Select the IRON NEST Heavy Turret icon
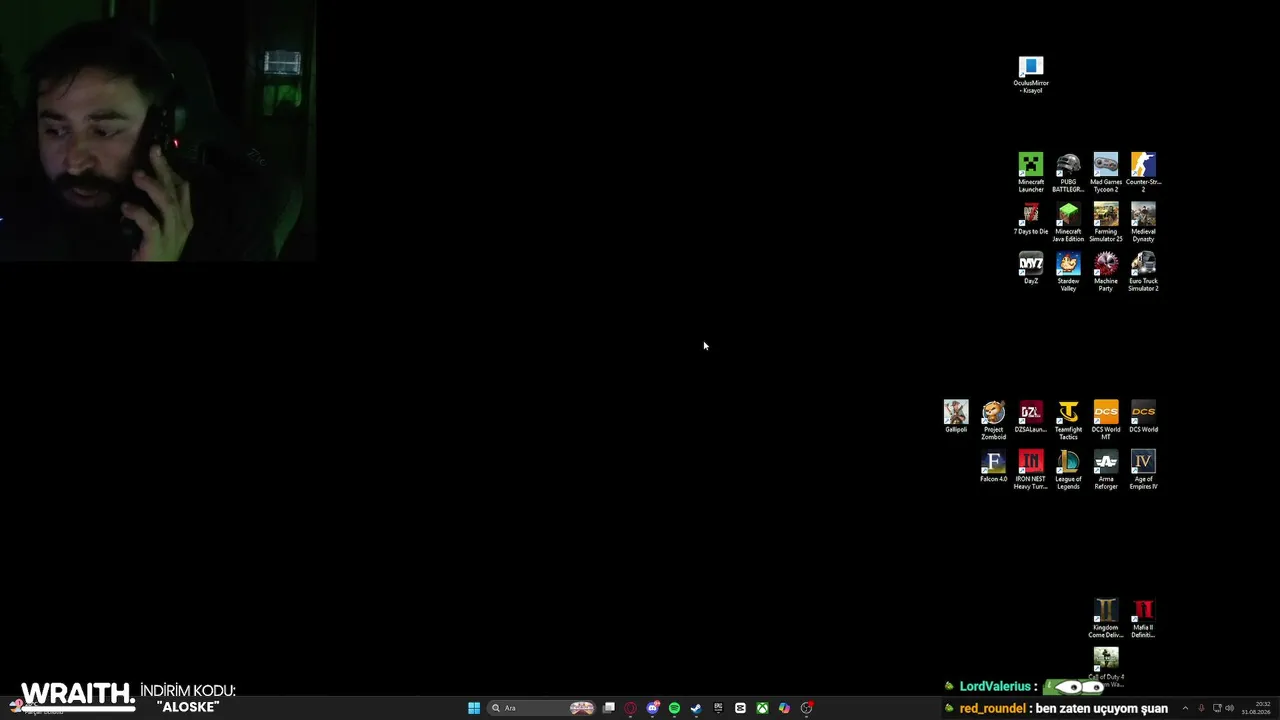The height and width of the screenshot is (720, 1280). [x=1031, y=470]
